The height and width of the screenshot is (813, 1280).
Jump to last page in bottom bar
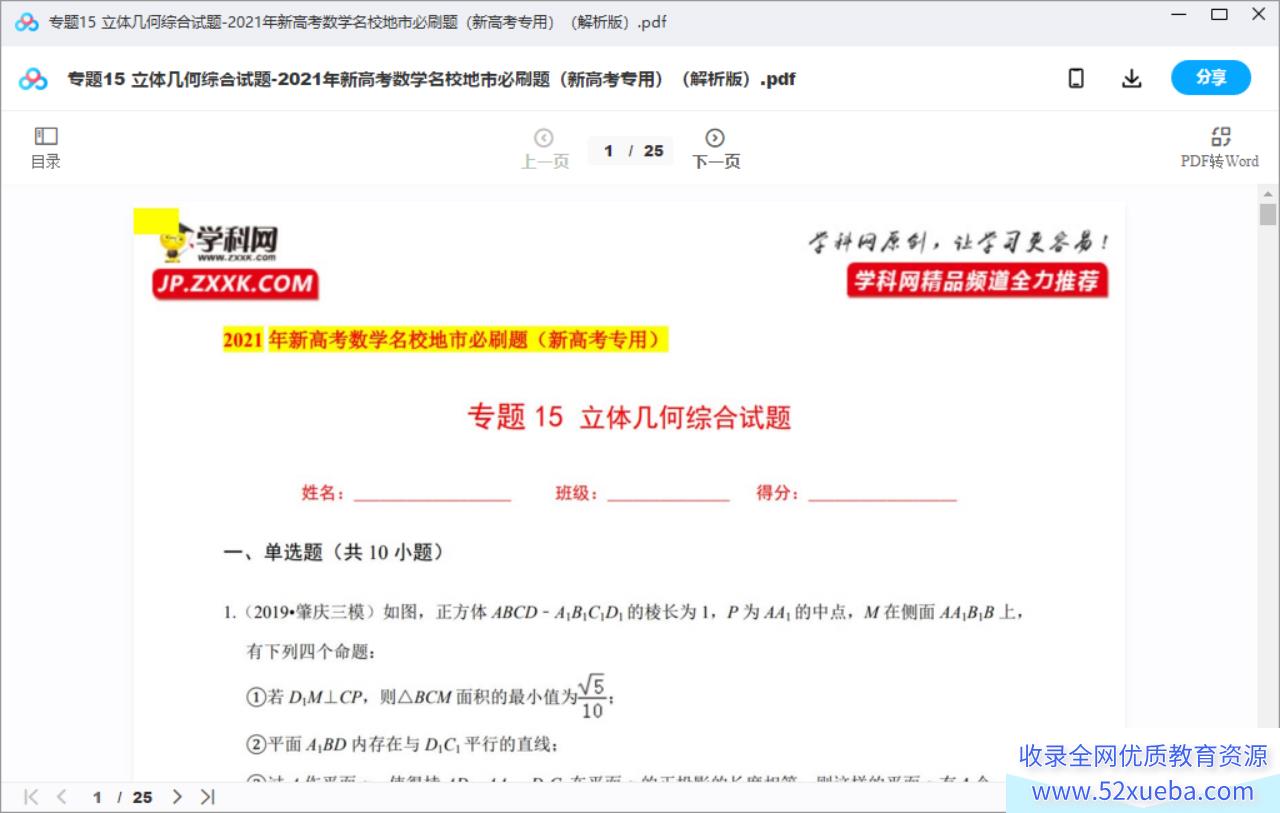tap(207, 797)
